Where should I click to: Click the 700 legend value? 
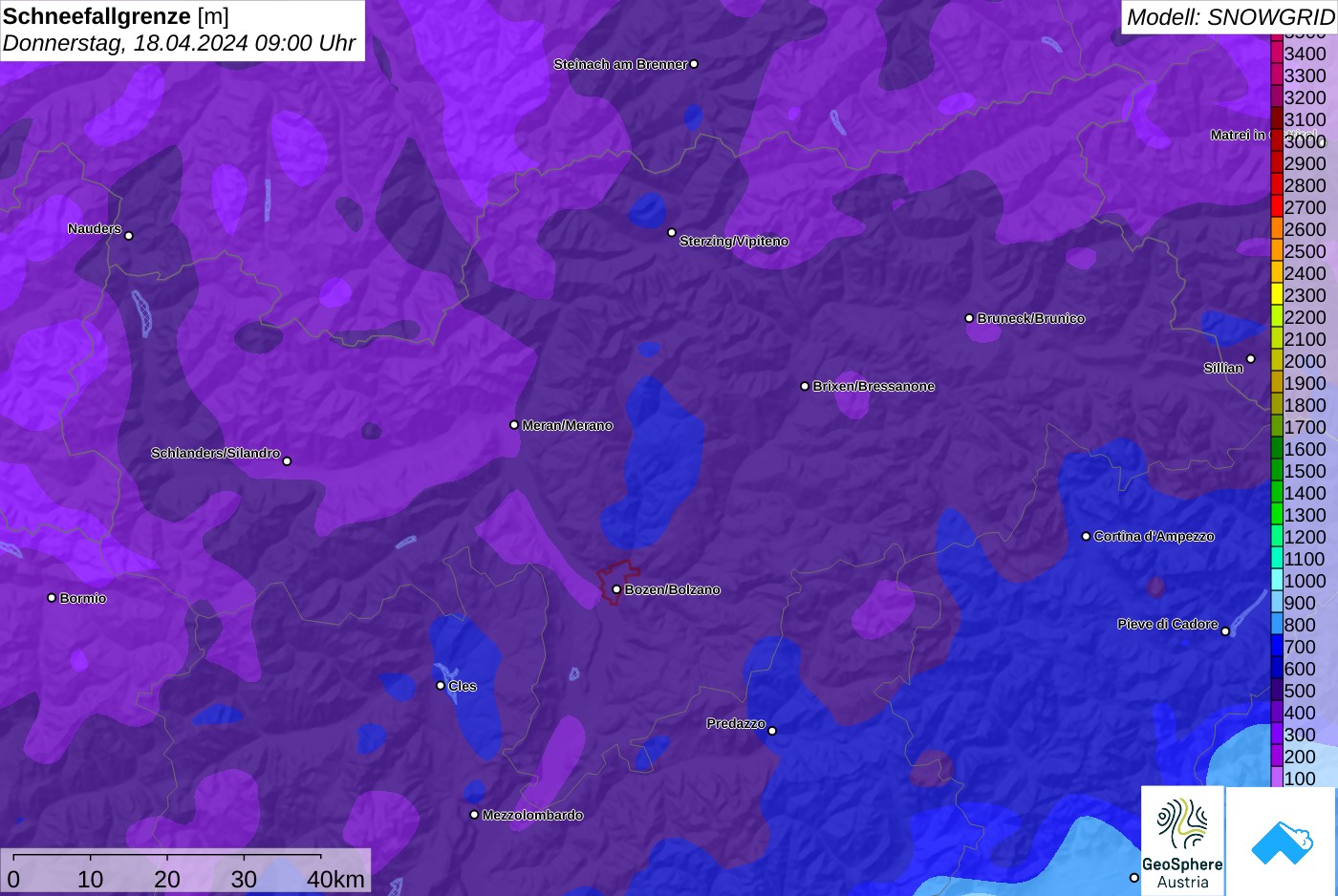pos(1301,647)
